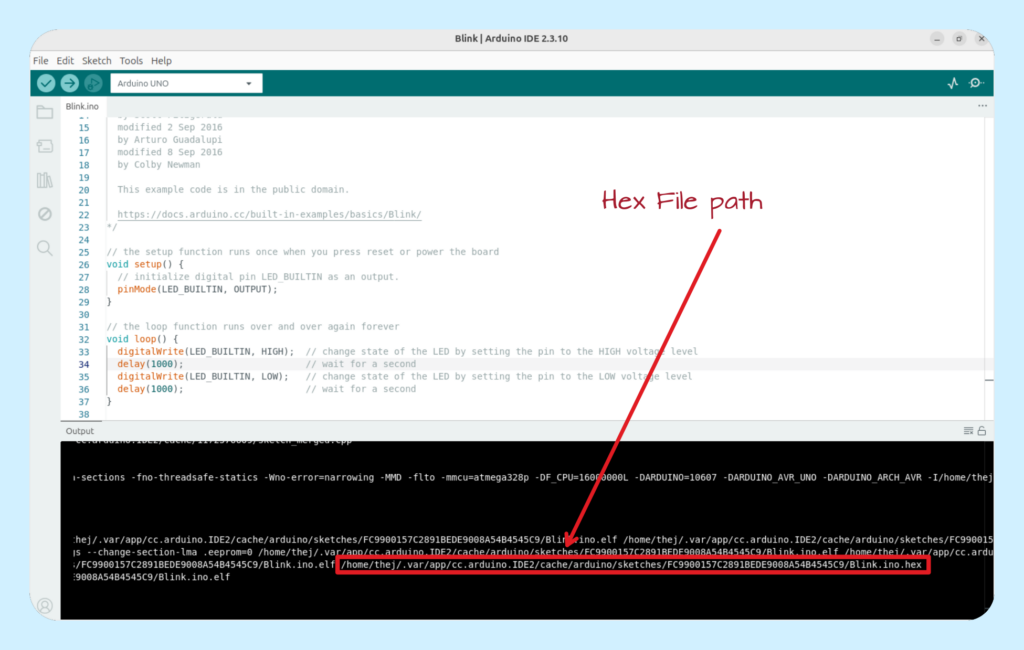Open the account profile icon
The image size is (1024, 650).
tap(44, 606)
